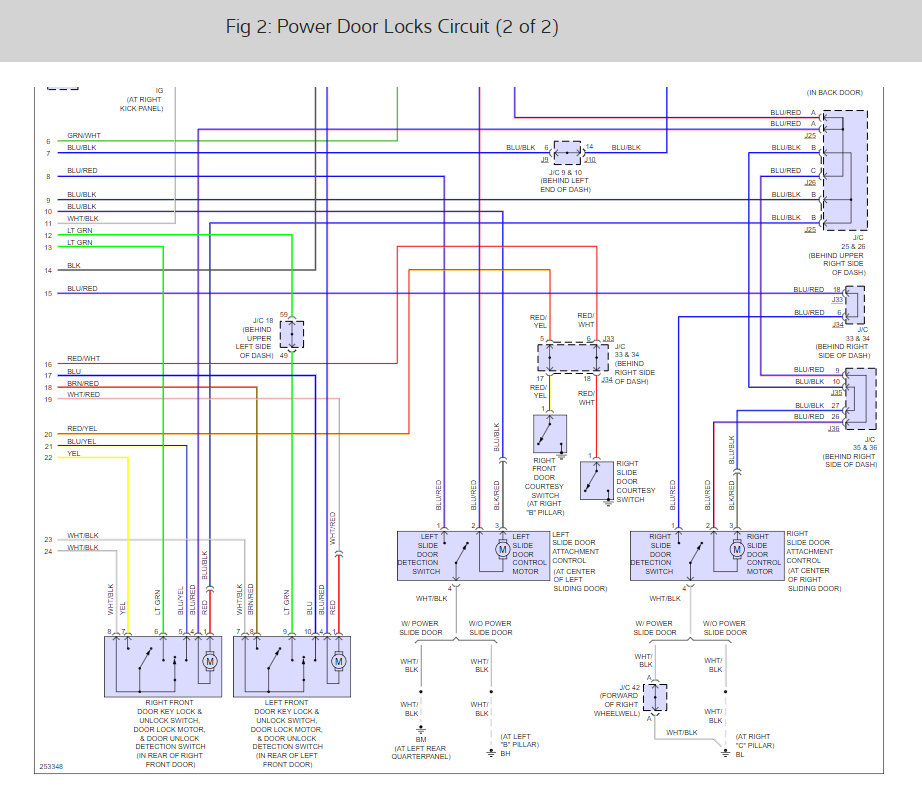Viewport: 922px width, 810px height.
Task: Click the 'BRN/RED' wire label at line 18
Action: point(83,383)
